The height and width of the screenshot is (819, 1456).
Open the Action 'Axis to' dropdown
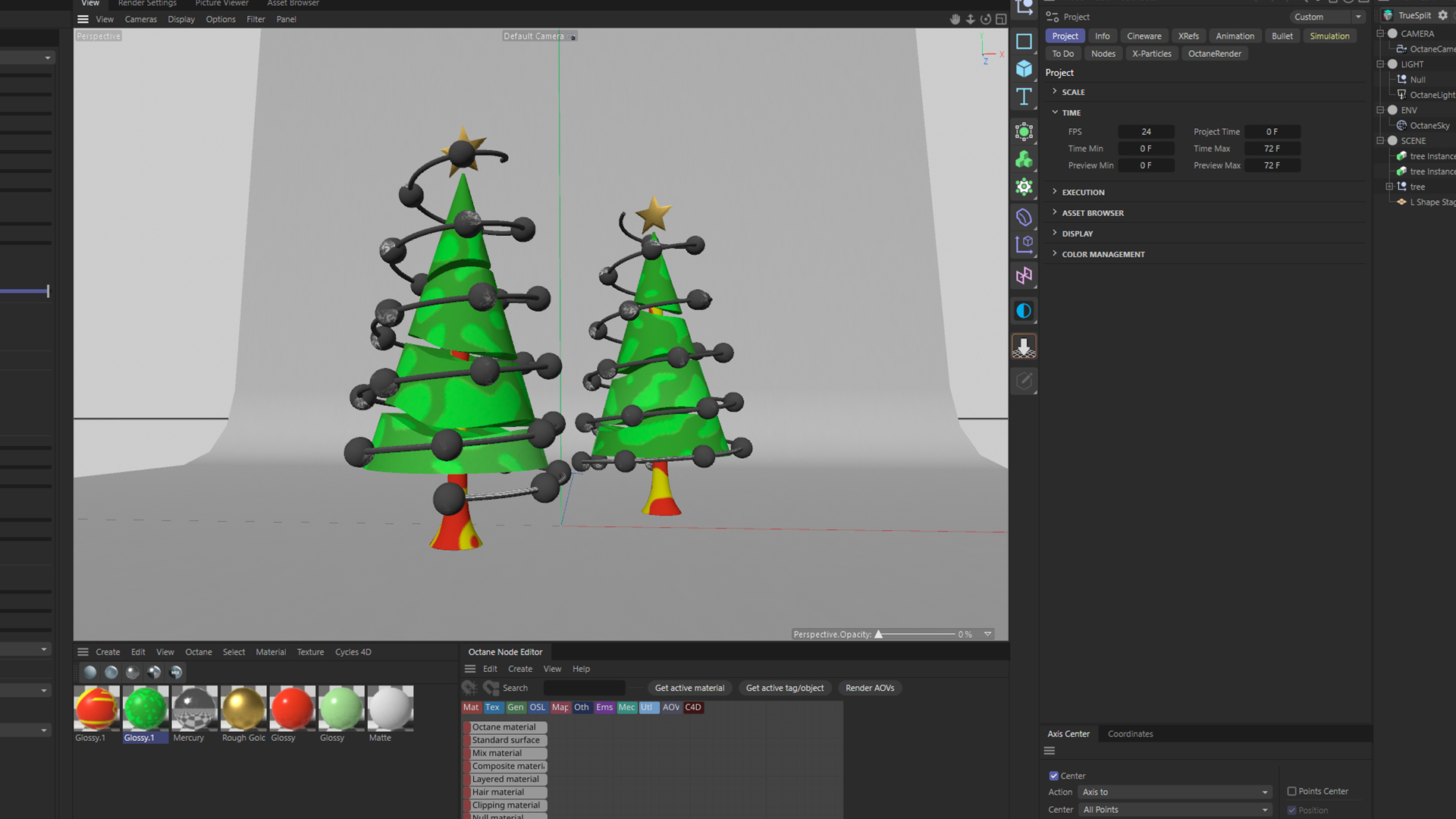pos(1174,792)
